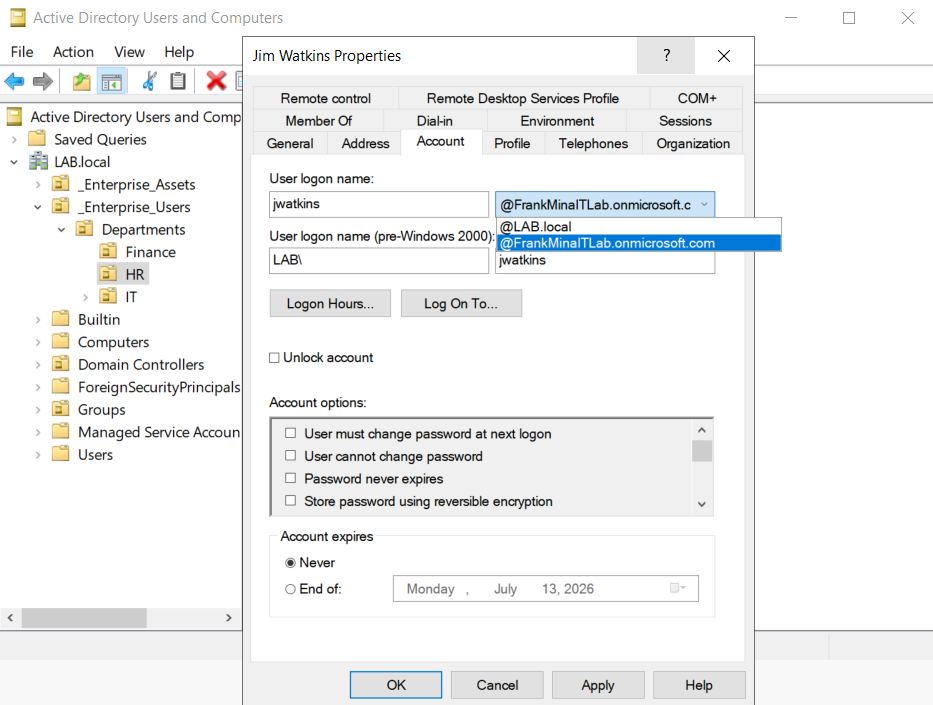
Task: Expand the Saved Queries node
Action: pos(14,139)
